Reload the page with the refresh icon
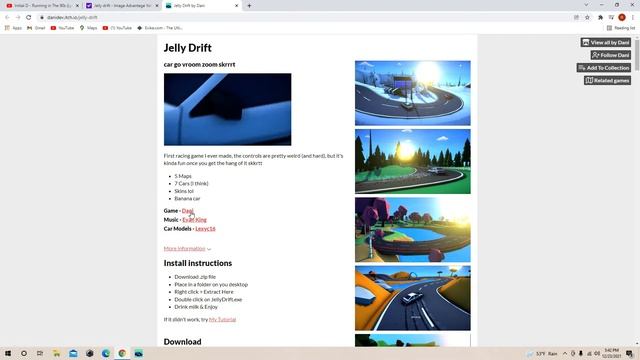Image resolution: width=640 pixels, height=360 pixels. 29,18
